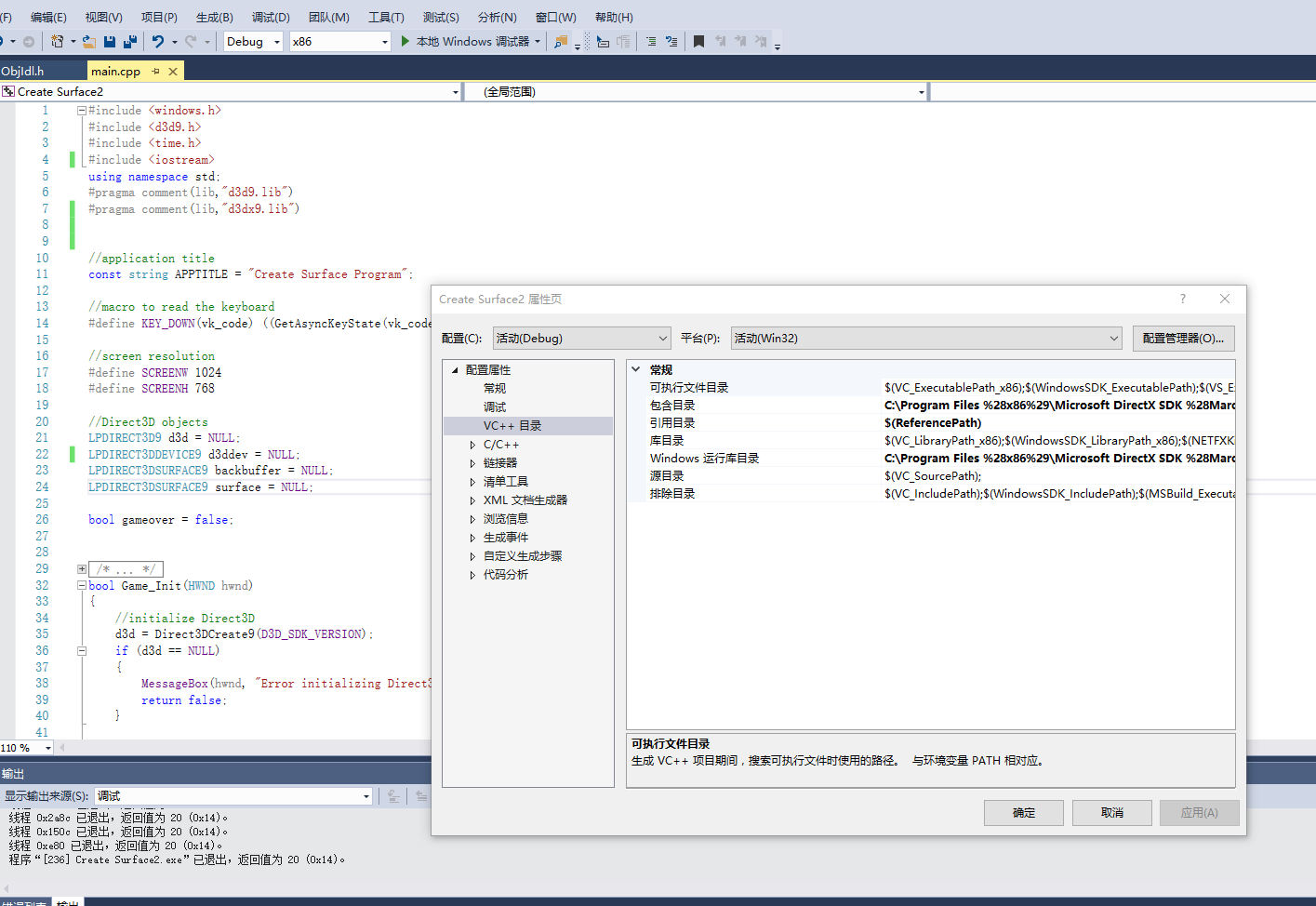Viewport: 1316px width, 906px height.
Task: Expand the 生成事件 tree node
Action: (x=472, y=538)
